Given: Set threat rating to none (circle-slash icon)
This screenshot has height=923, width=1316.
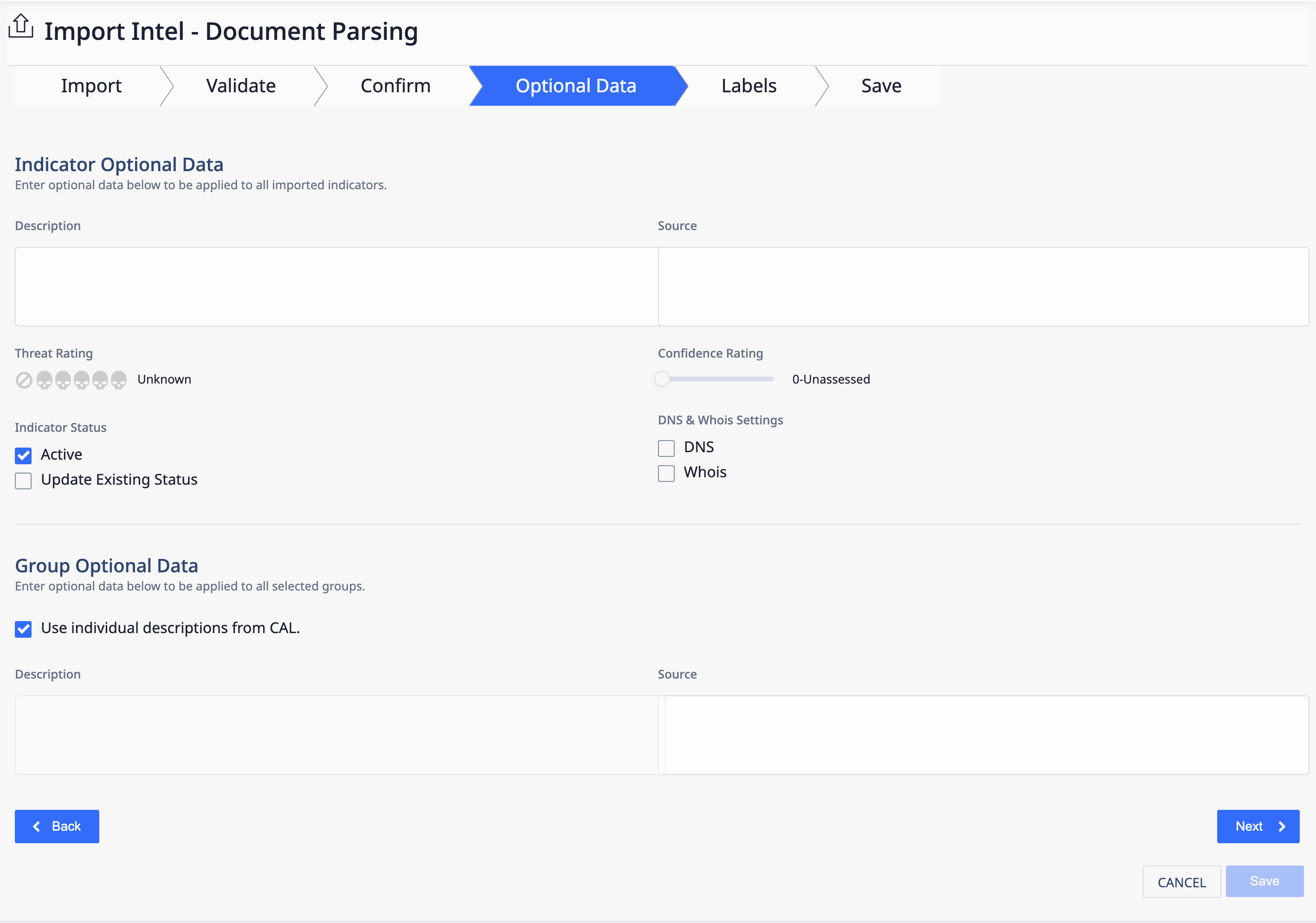Looking at the screenshot, I should [24, 380].
